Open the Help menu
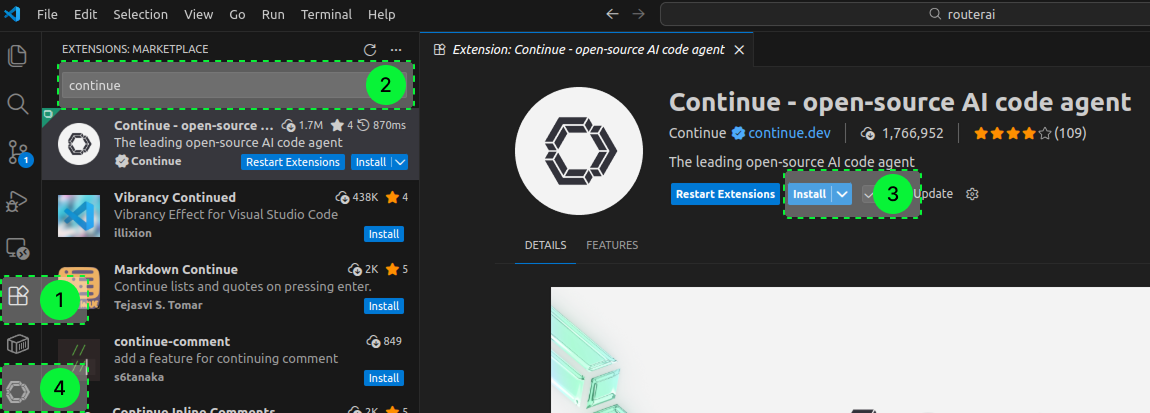The height and width of the screenshot is (413, 1150). 381,14
